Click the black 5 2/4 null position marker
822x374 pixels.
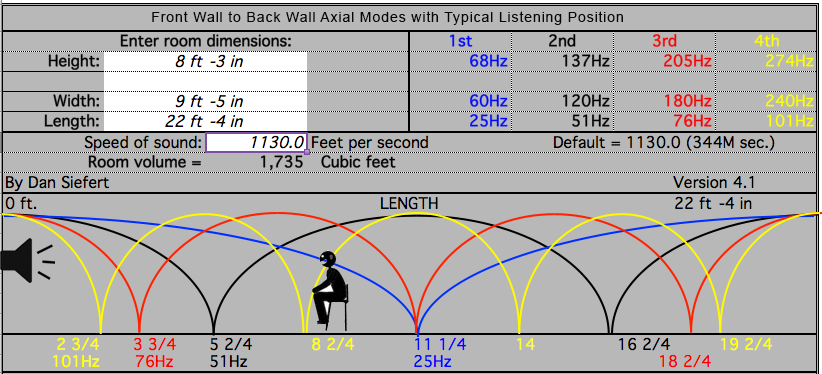coord(231,345)
